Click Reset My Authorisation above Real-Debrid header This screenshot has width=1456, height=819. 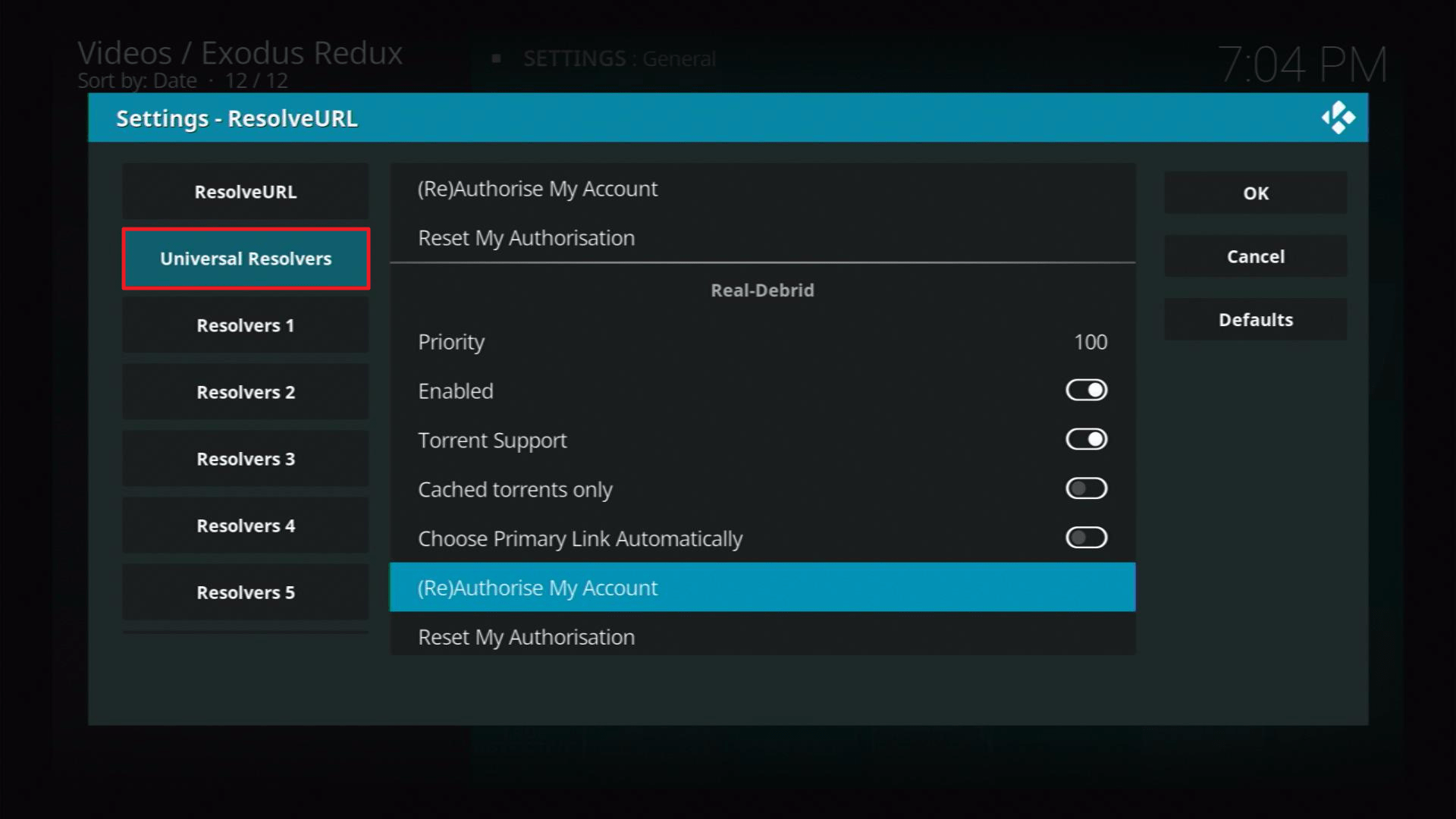(762, 237)
